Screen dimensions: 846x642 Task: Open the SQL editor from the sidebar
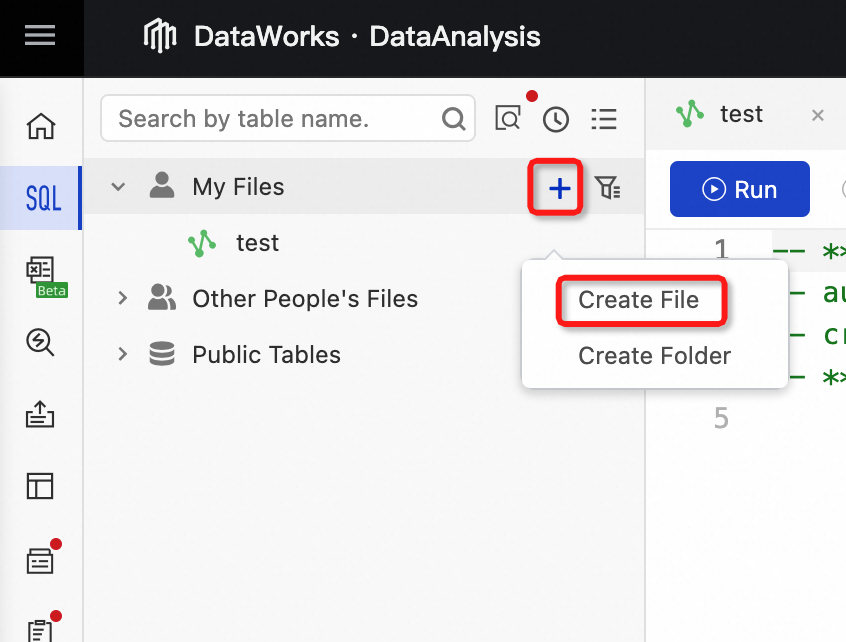(x=41, y=198)
